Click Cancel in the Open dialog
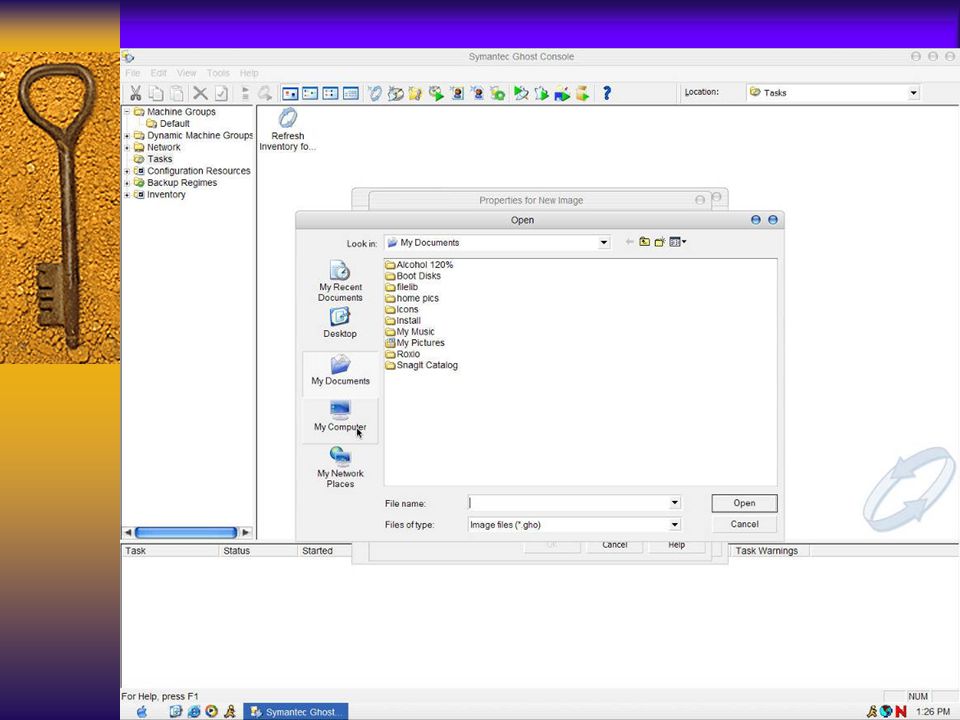The image size is (960, 720). 744,524
